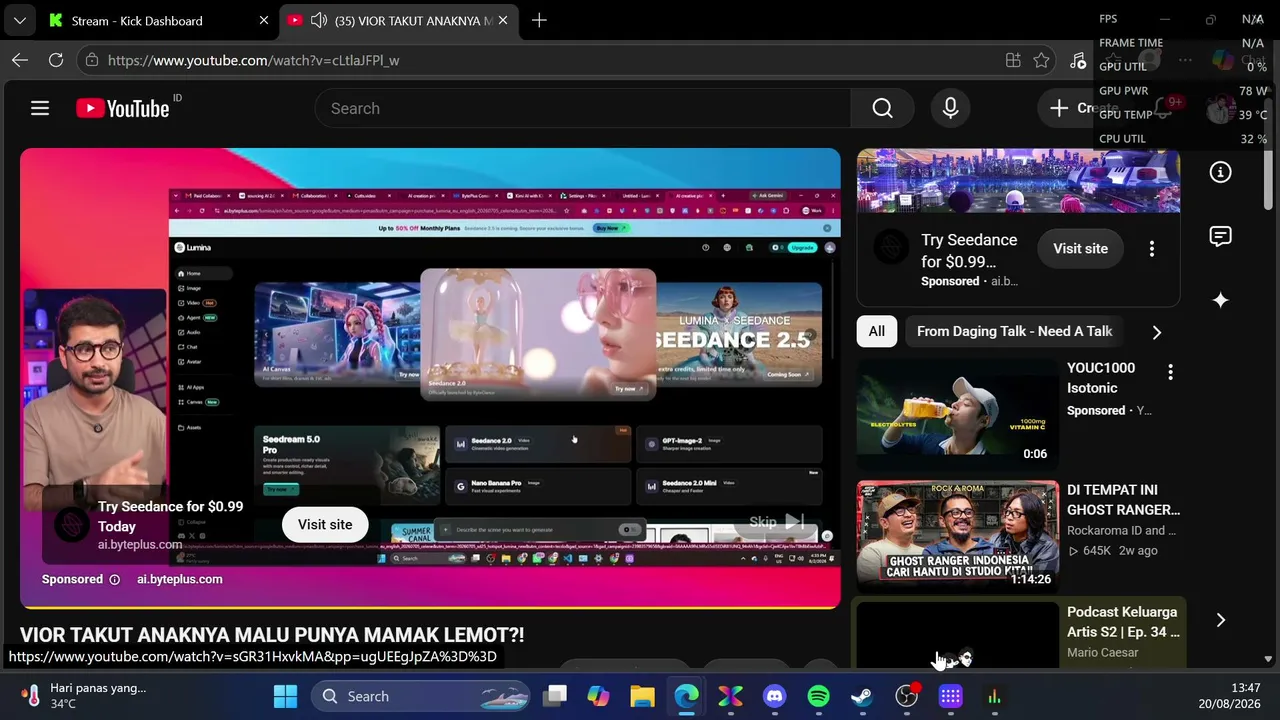Open the purple grid app on the taskbar
Image resolution: width=1280 pixels, height=720 pixels.
point(950,696)
